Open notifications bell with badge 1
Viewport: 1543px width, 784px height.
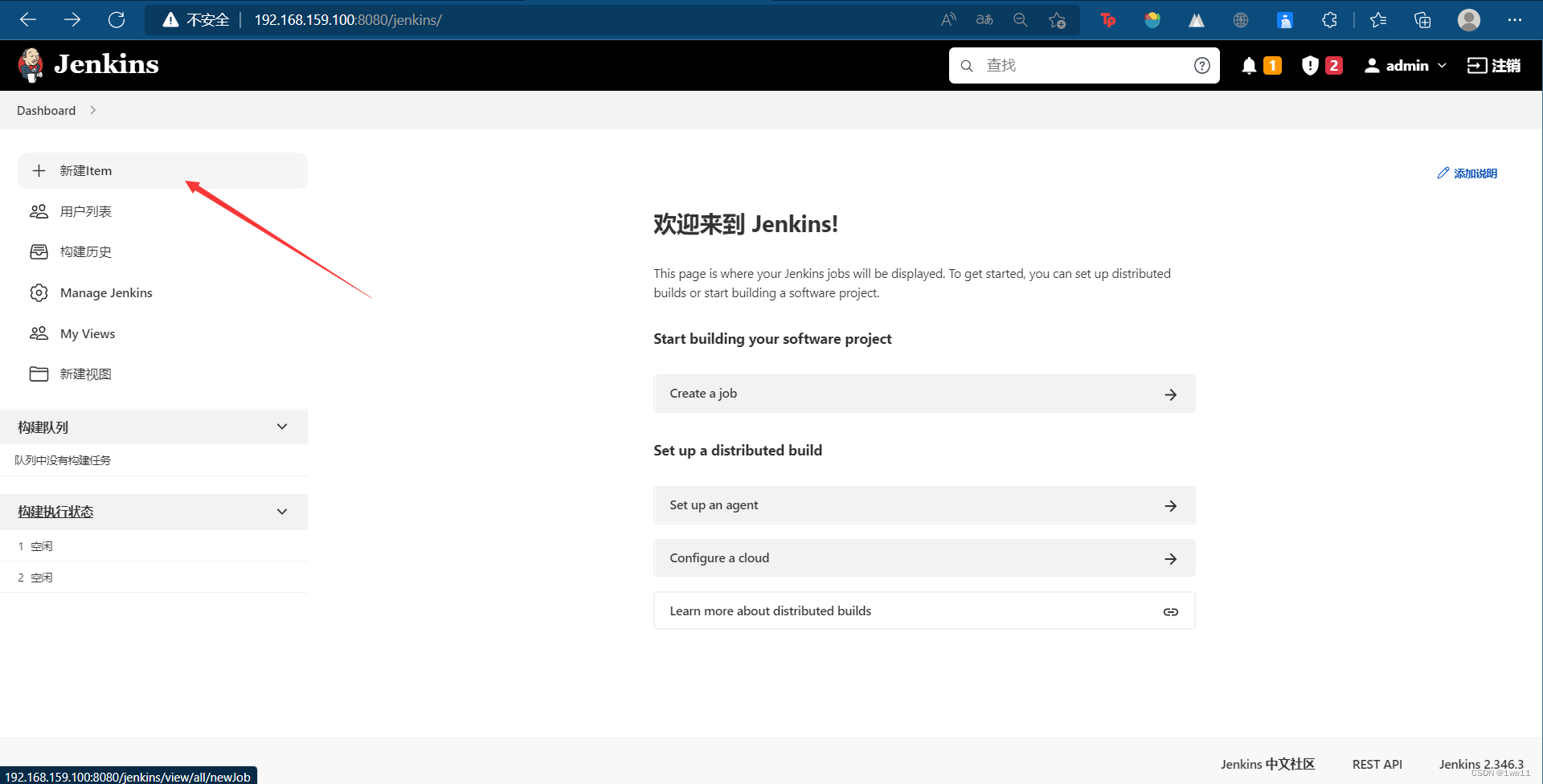coord(1260,66)
